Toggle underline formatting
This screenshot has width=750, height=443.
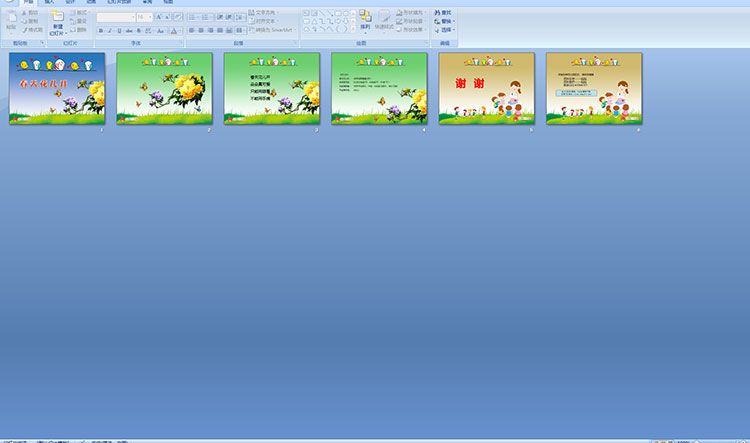(119, 30)
